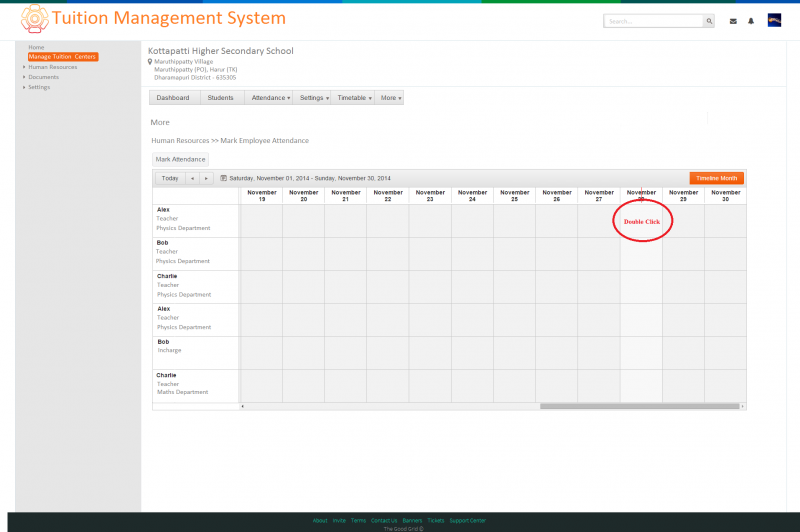
Task: Open the Dashboard tab
Action: pyautogui.click(x=173, y=98)
